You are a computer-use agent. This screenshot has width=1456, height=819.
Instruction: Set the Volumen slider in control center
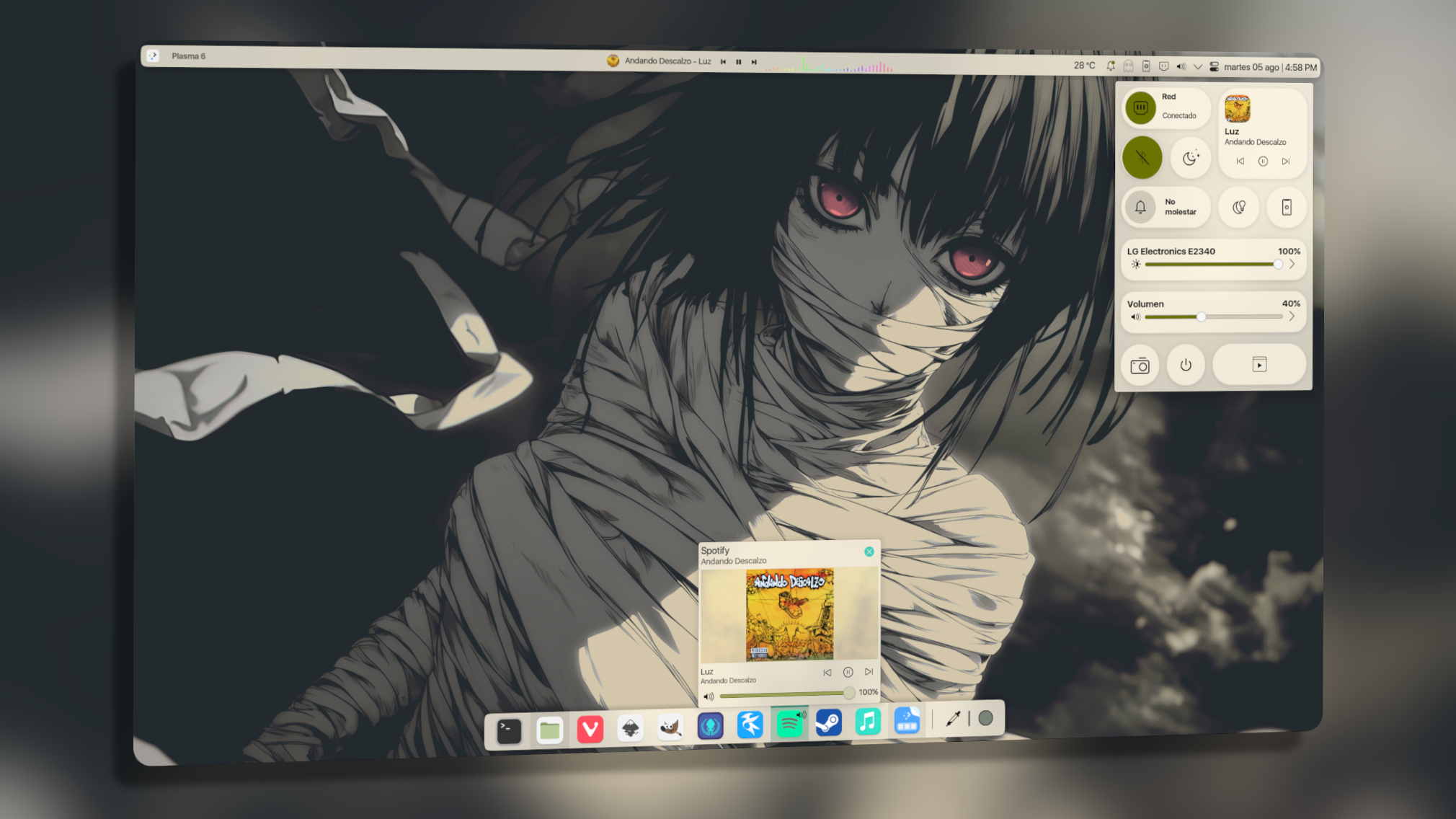click(1213, 316)
